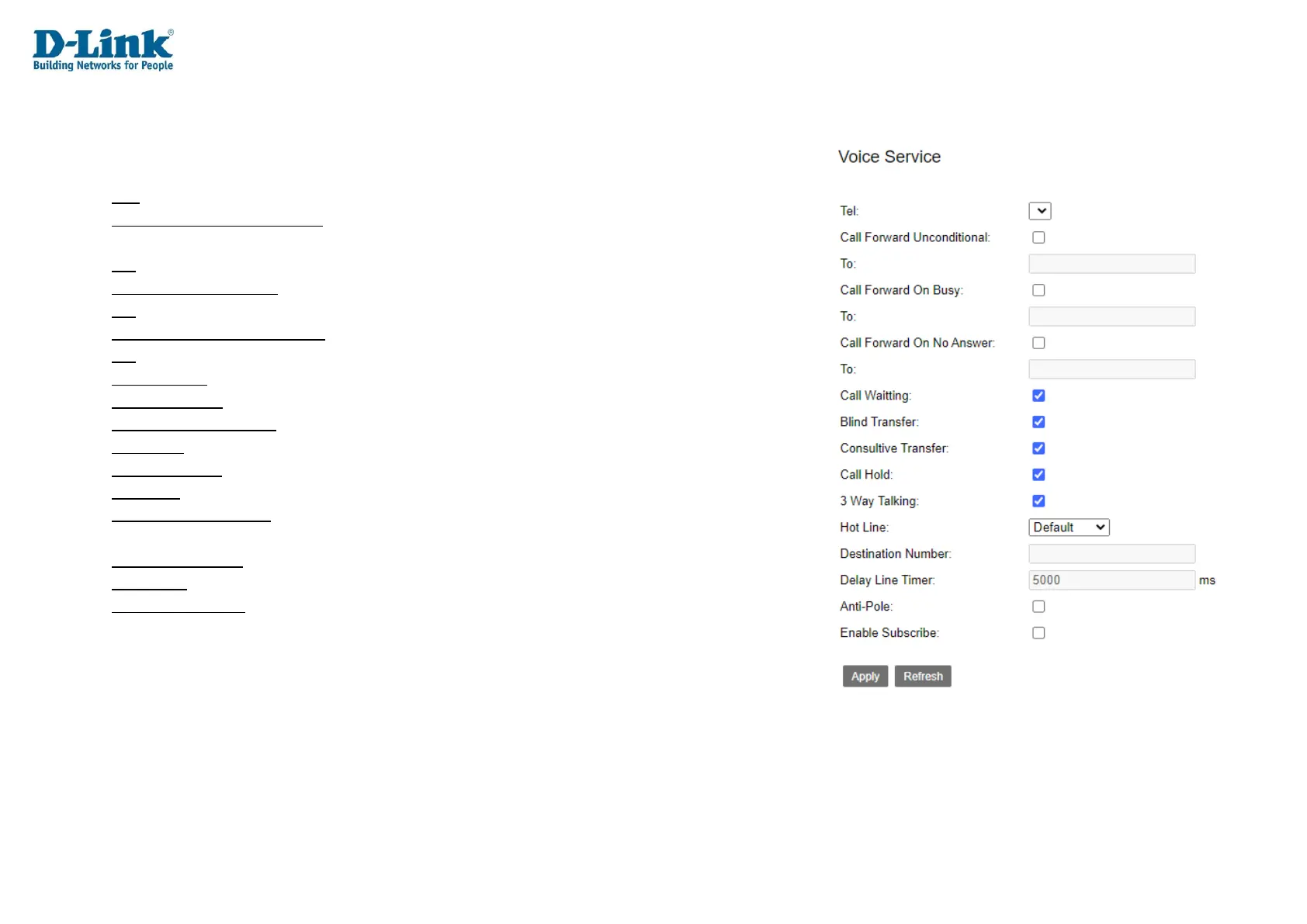The image size is (1307, 924).
Task: Uncheck the 3 Way Talking checkbox
Action: point(1038,501)
